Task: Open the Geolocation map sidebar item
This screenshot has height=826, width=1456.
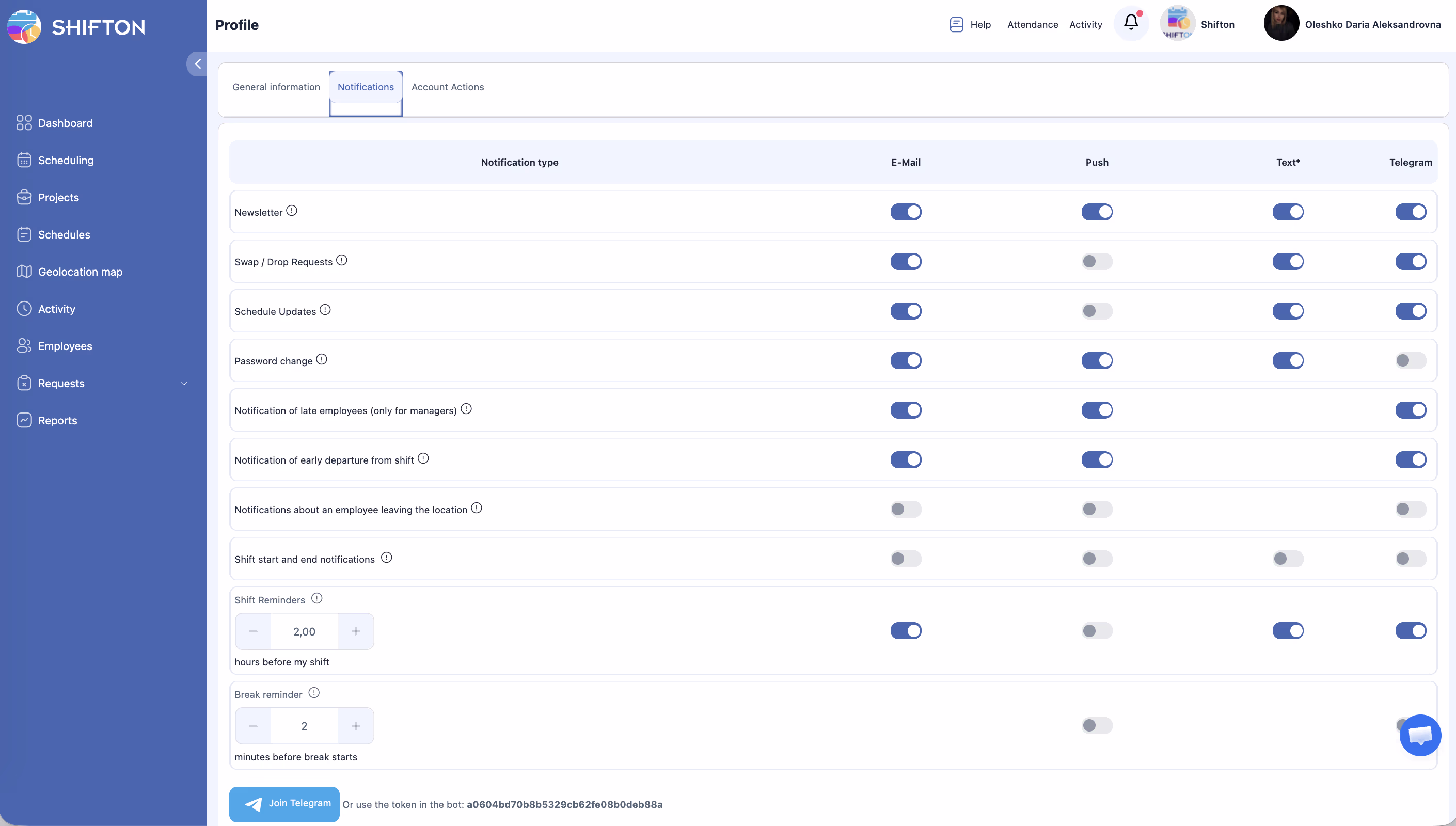Action: click(80, 272)
